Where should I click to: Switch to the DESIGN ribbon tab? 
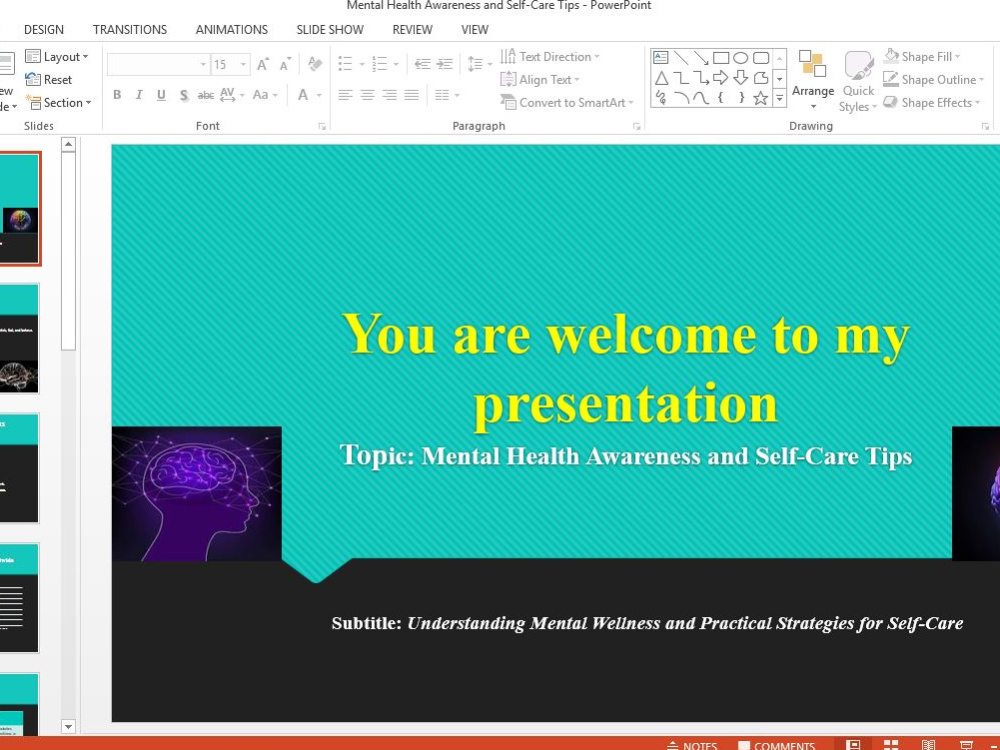pyautogui.click(x=44, y=29)
